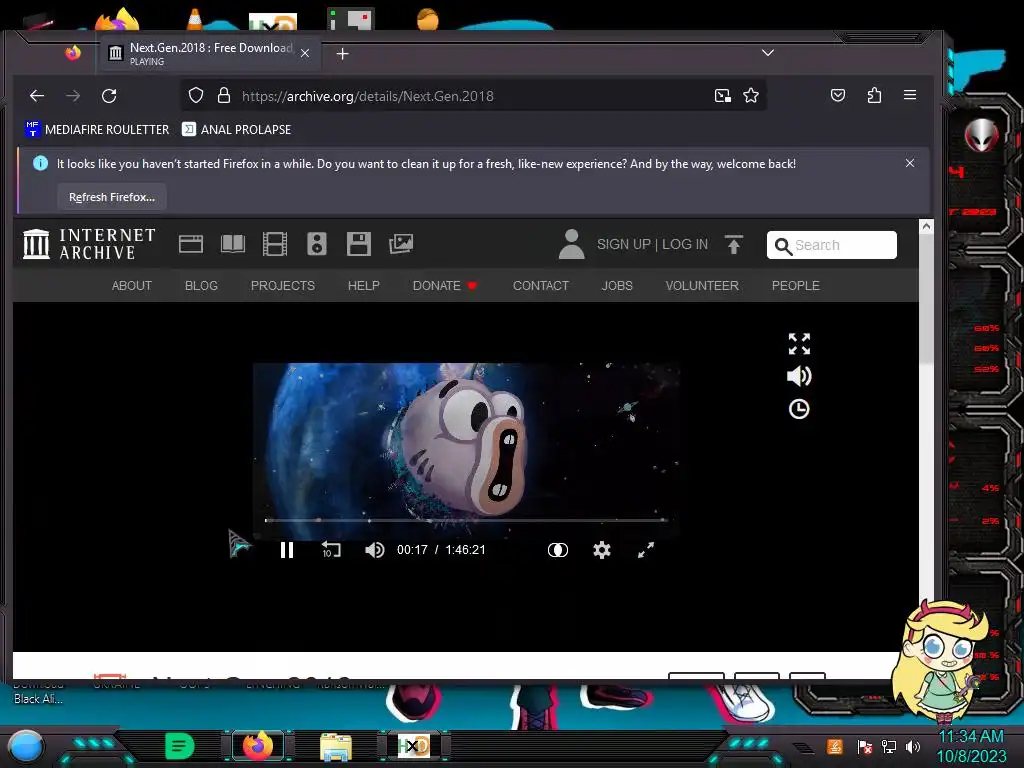Bookmark this page with star
The height and width of the screenshot is (768, 1024).
click(x=751, y=96)
